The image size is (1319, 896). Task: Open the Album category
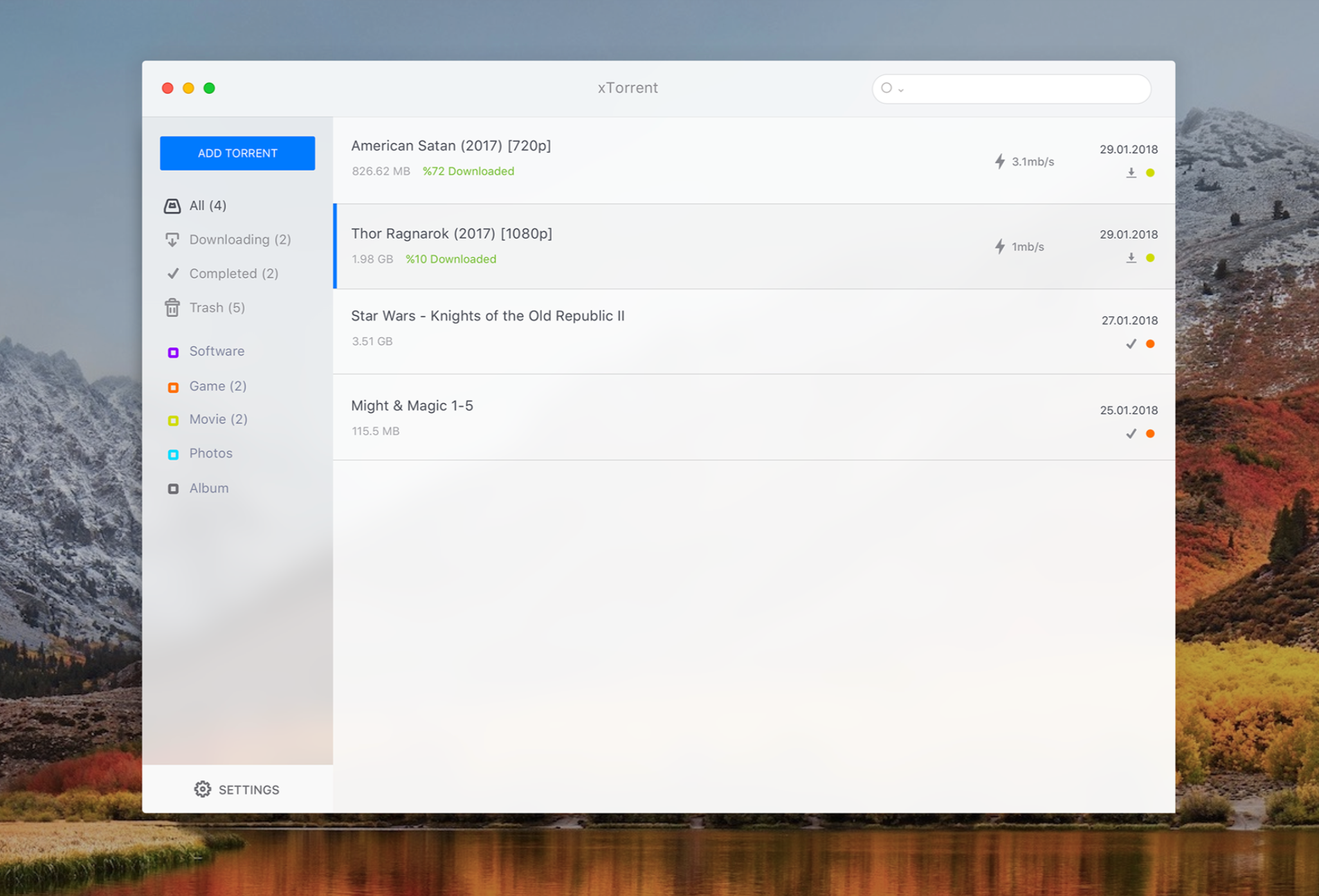tap(208, 488)
